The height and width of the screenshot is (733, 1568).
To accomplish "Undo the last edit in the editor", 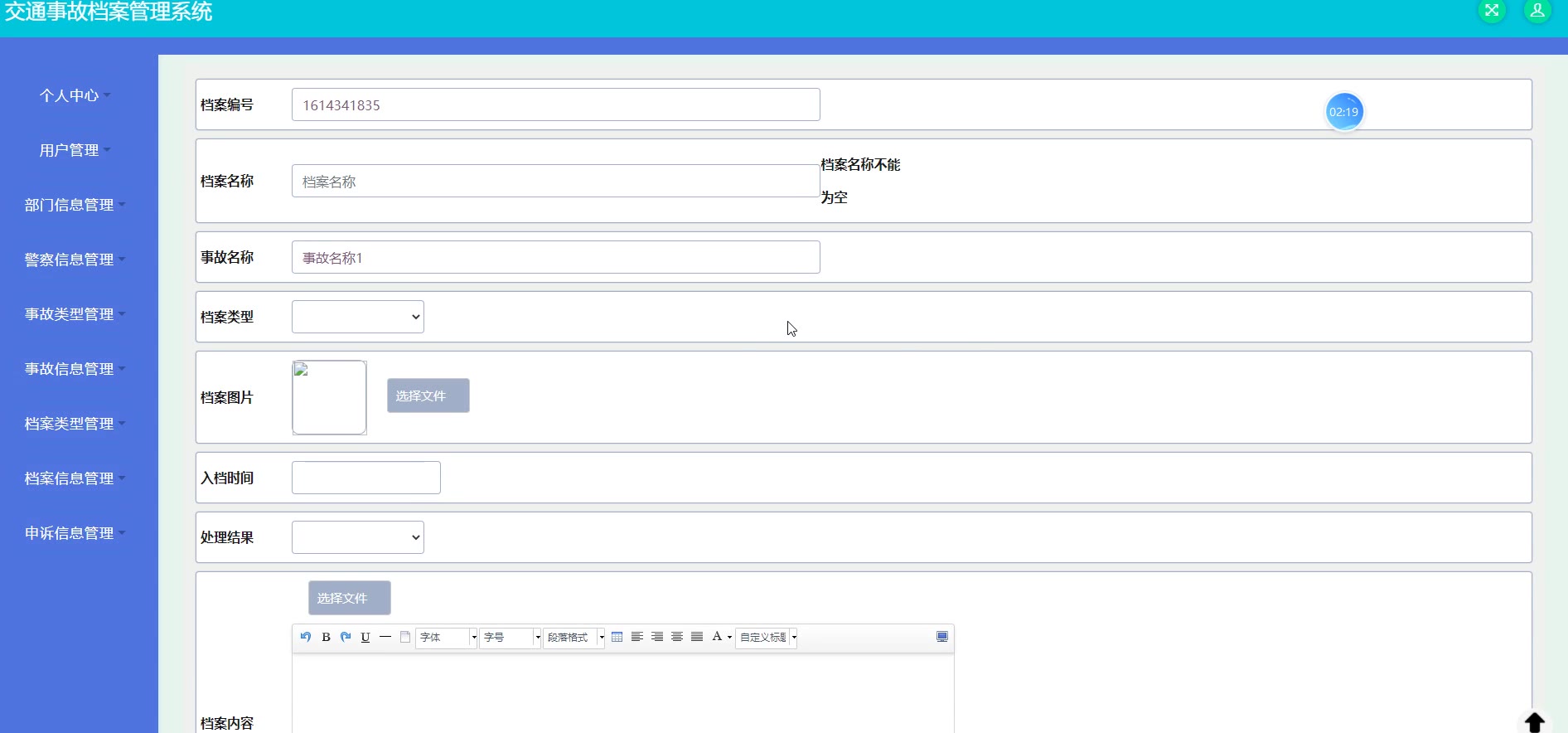I will pos(306,637).
